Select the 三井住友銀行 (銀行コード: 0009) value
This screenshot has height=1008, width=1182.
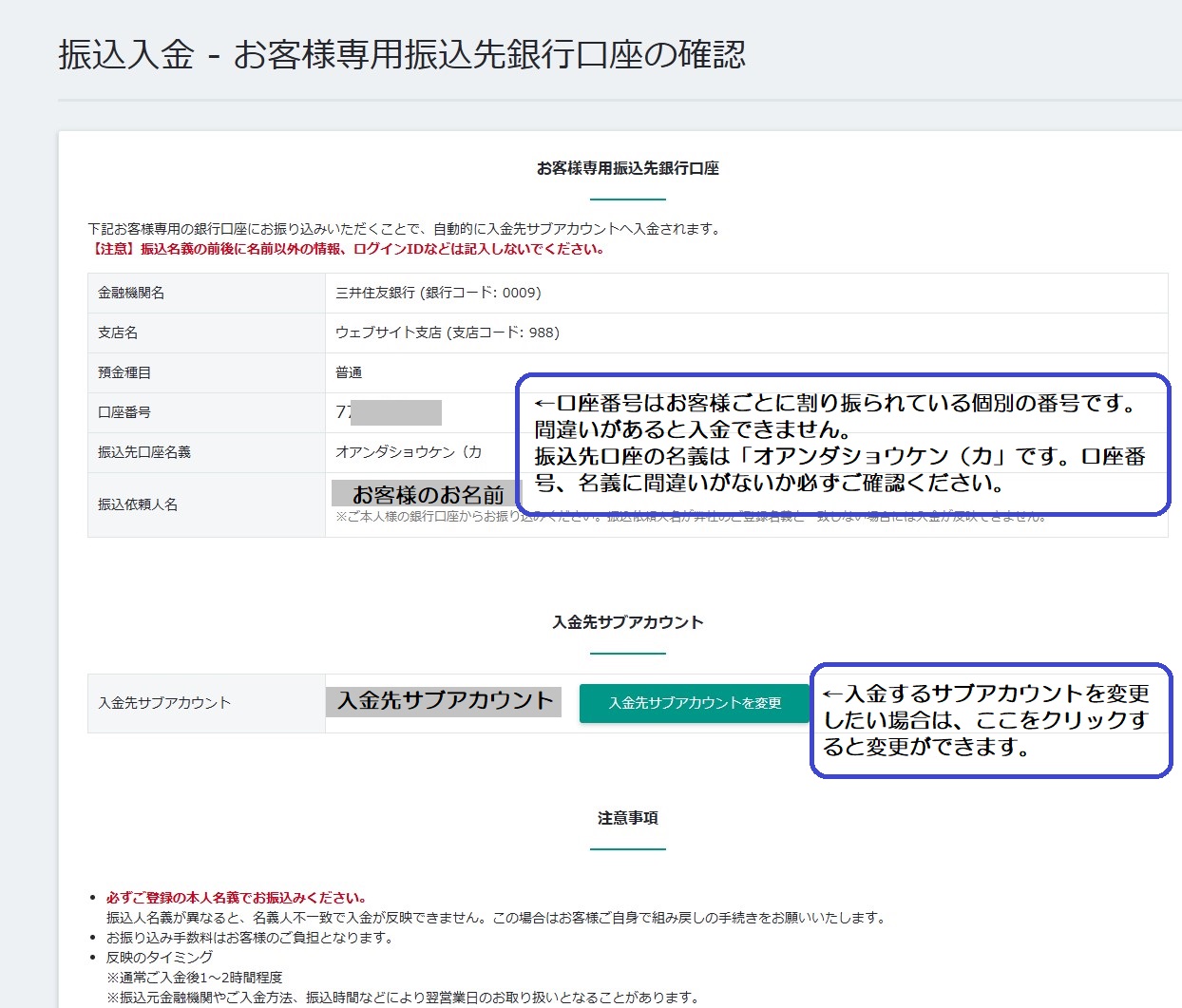pyautogui.click(x=438, y=293)
